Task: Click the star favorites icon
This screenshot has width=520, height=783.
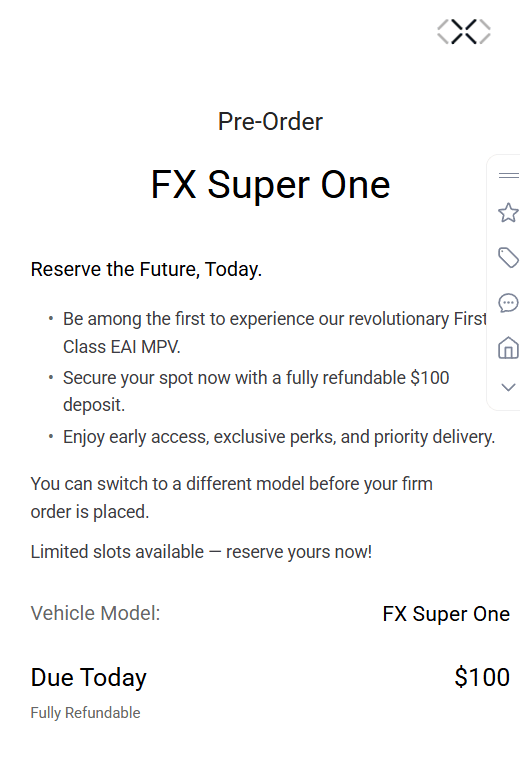Action: [509, 213]
